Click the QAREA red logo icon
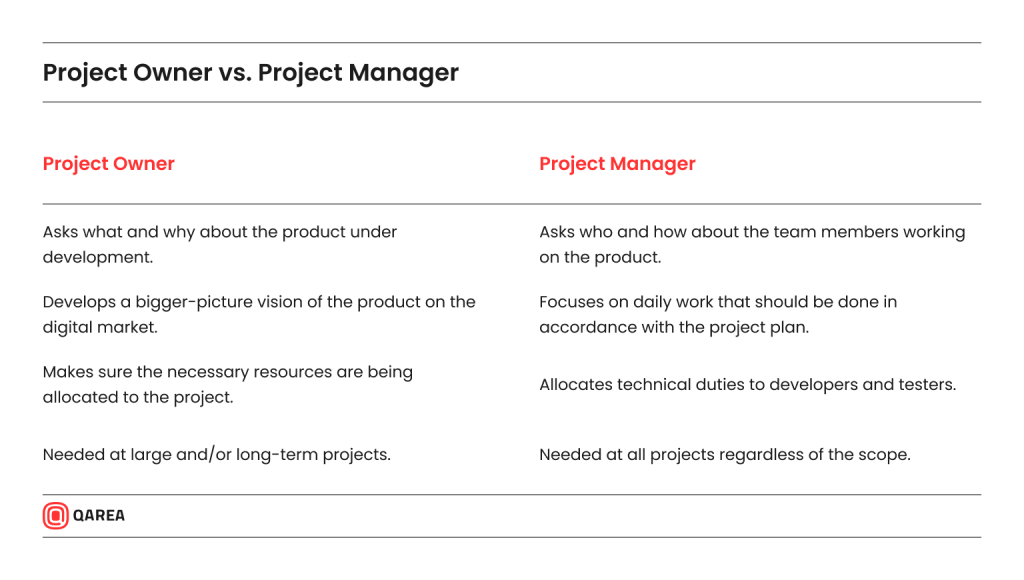This screenshot has width=1024, height=580. (55, 516)
